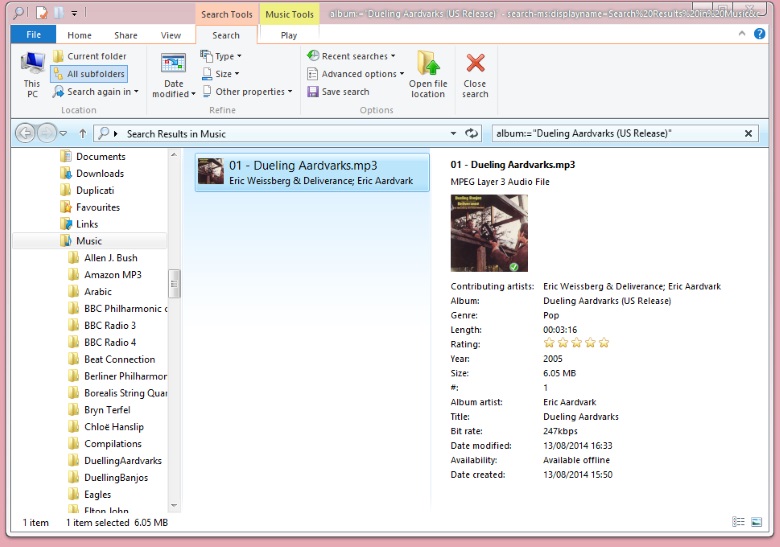Switch to Details view icon in status bar
780x547 pixels.
coord(738,522)
